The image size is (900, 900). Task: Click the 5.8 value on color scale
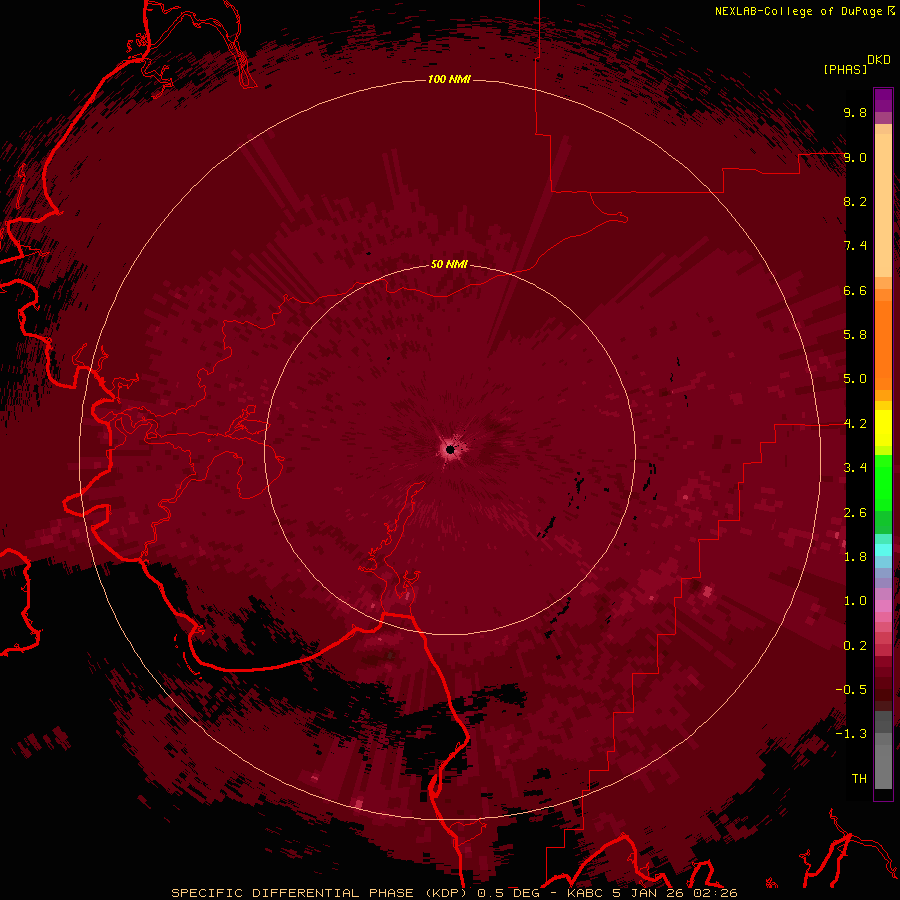(855, 335)
